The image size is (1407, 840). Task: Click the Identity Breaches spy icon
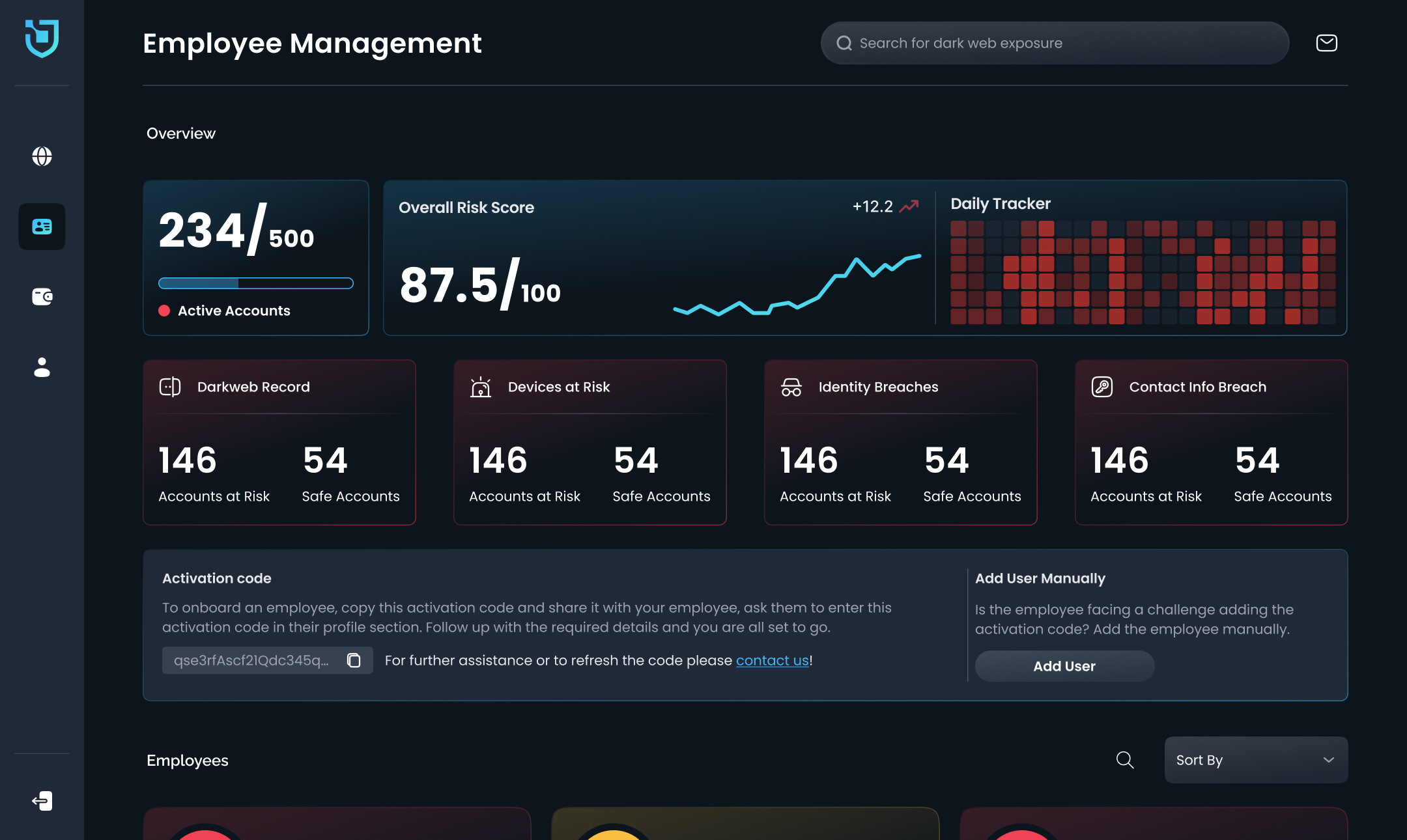coord(791,387)
